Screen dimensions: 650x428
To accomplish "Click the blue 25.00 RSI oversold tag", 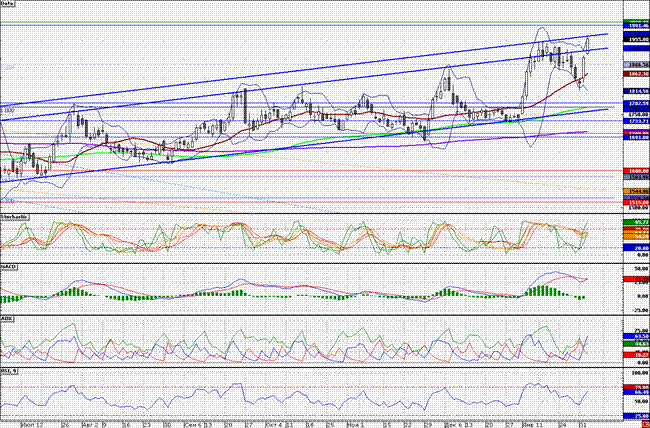I will (636, 416).
